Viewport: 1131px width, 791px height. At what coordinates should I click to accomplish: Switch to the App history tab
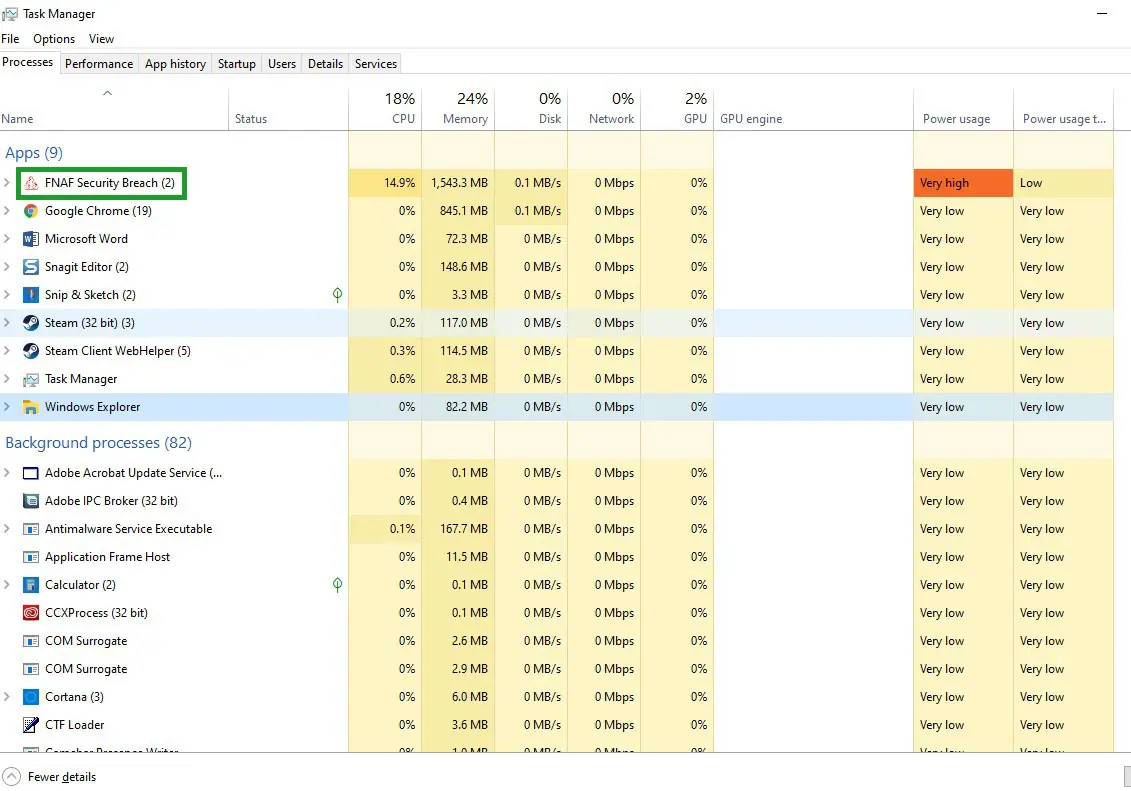175,63
